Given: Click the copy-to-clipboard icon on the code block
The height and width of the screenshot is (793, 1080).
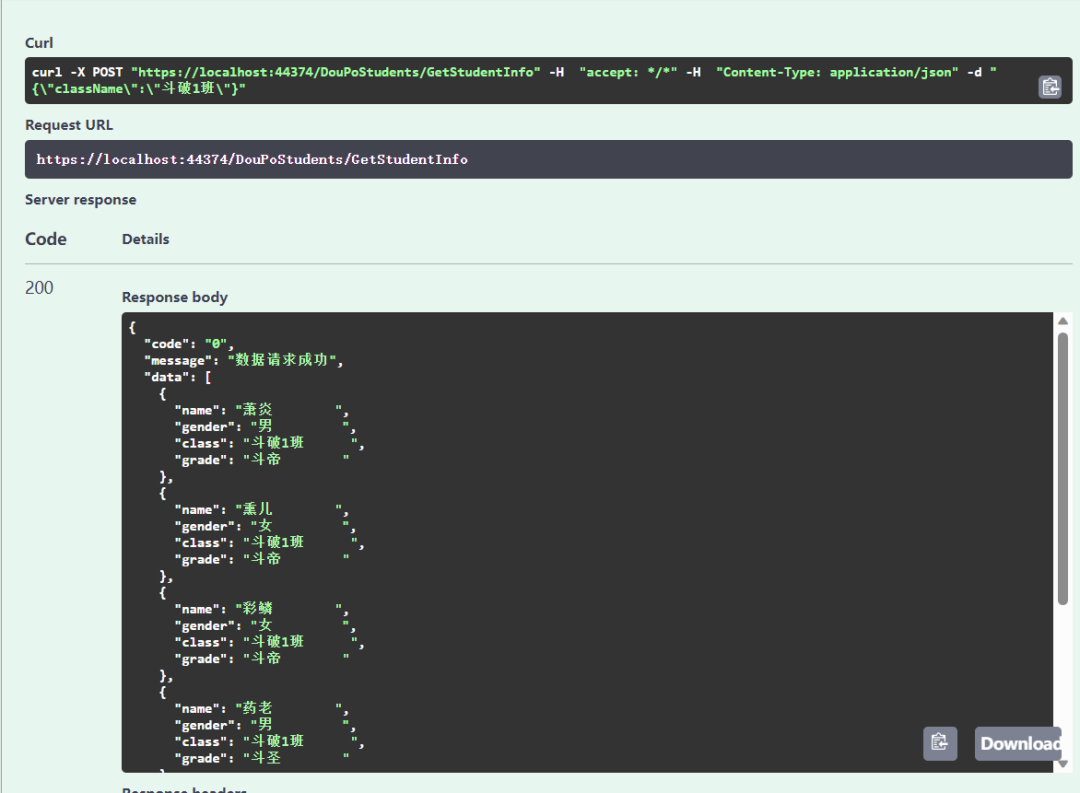Looking at the screenshot, I should click(1049, 86).
